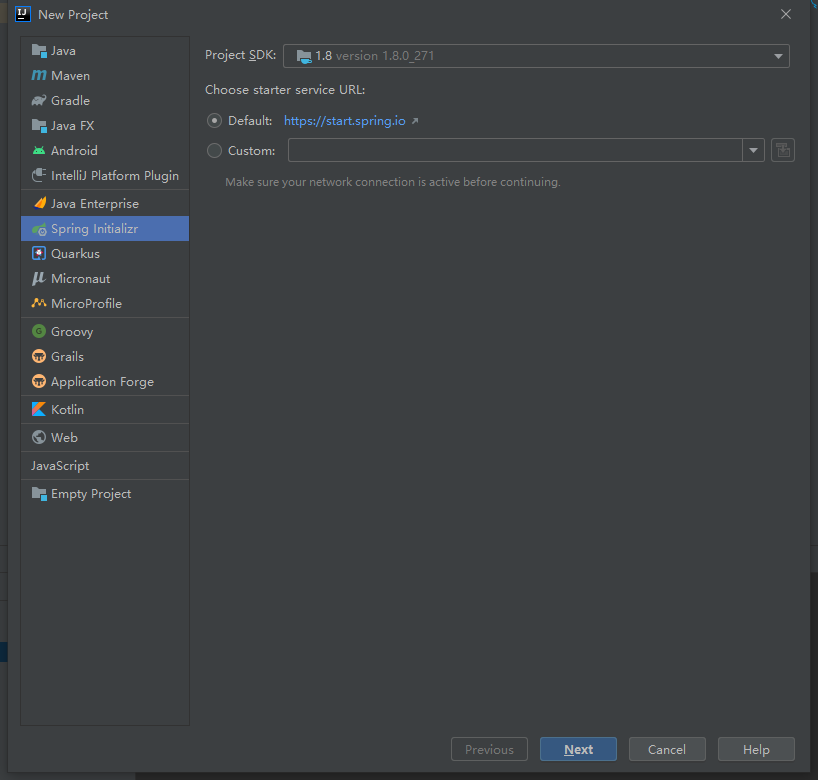The height and width of the screenshot is (780, 818).
Task: Click the Spring Initializr leaf icon
Action: (39, 229)
